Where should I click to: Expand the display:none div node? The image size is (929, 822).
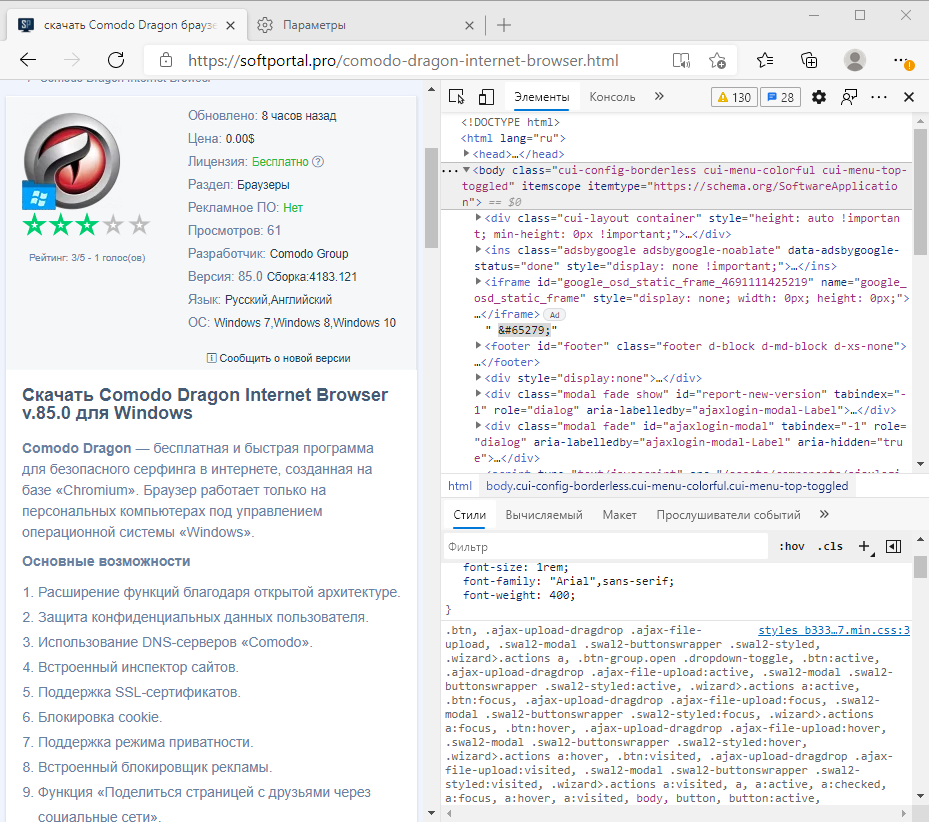click(478, 378)
